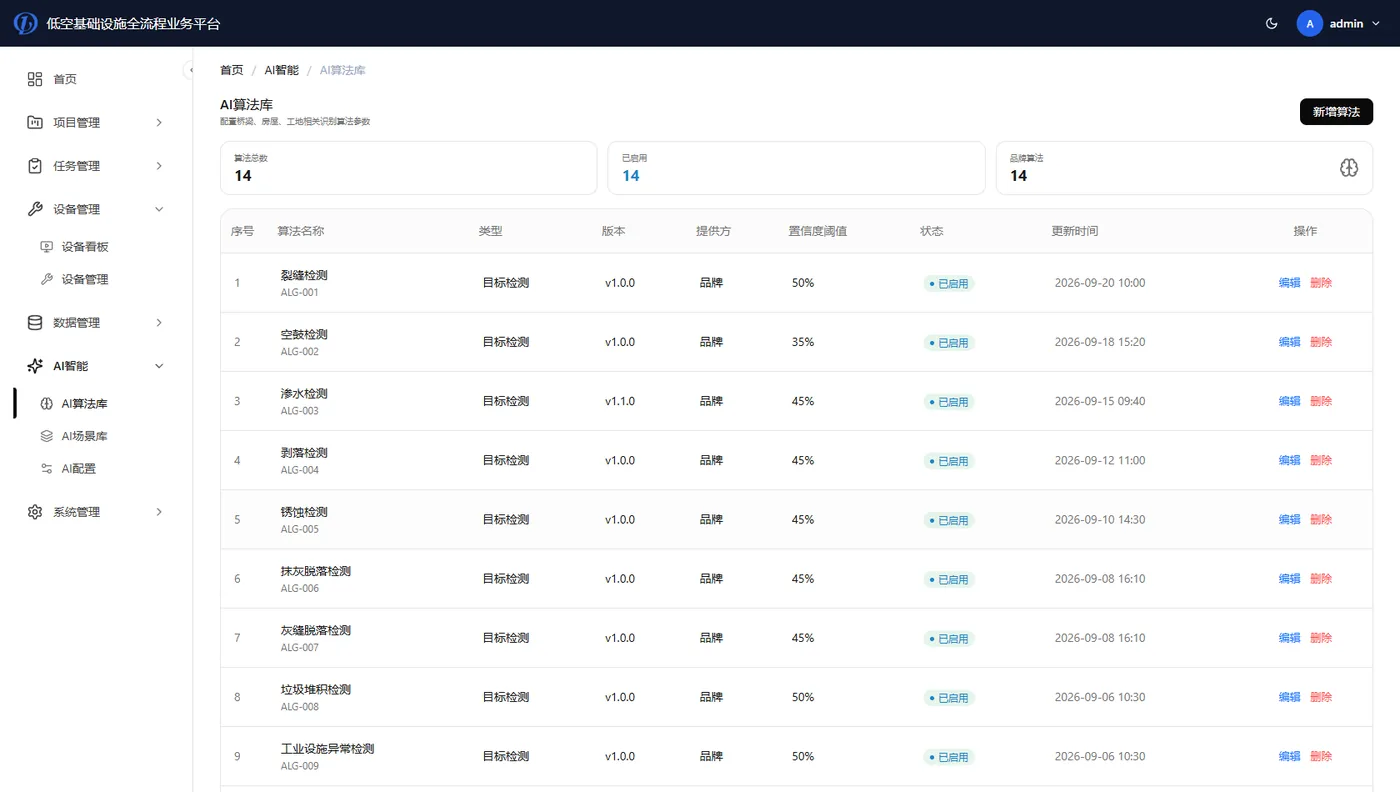Click AI智能 in the breadcrumb
Image resolution: width=1400 pixels, height=792 pixels.
pos(282,70)
